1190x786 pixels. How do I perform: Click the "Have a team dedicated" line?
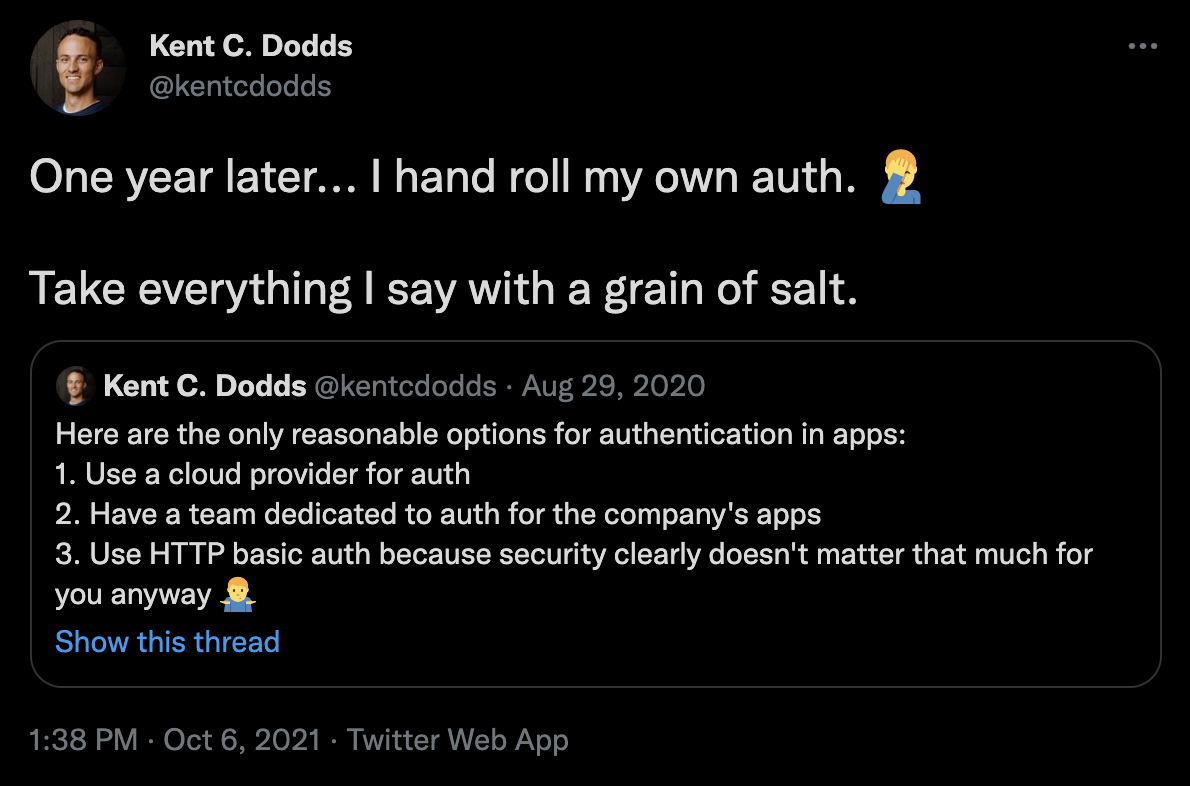pyautogui.click(x=438, y=514)
